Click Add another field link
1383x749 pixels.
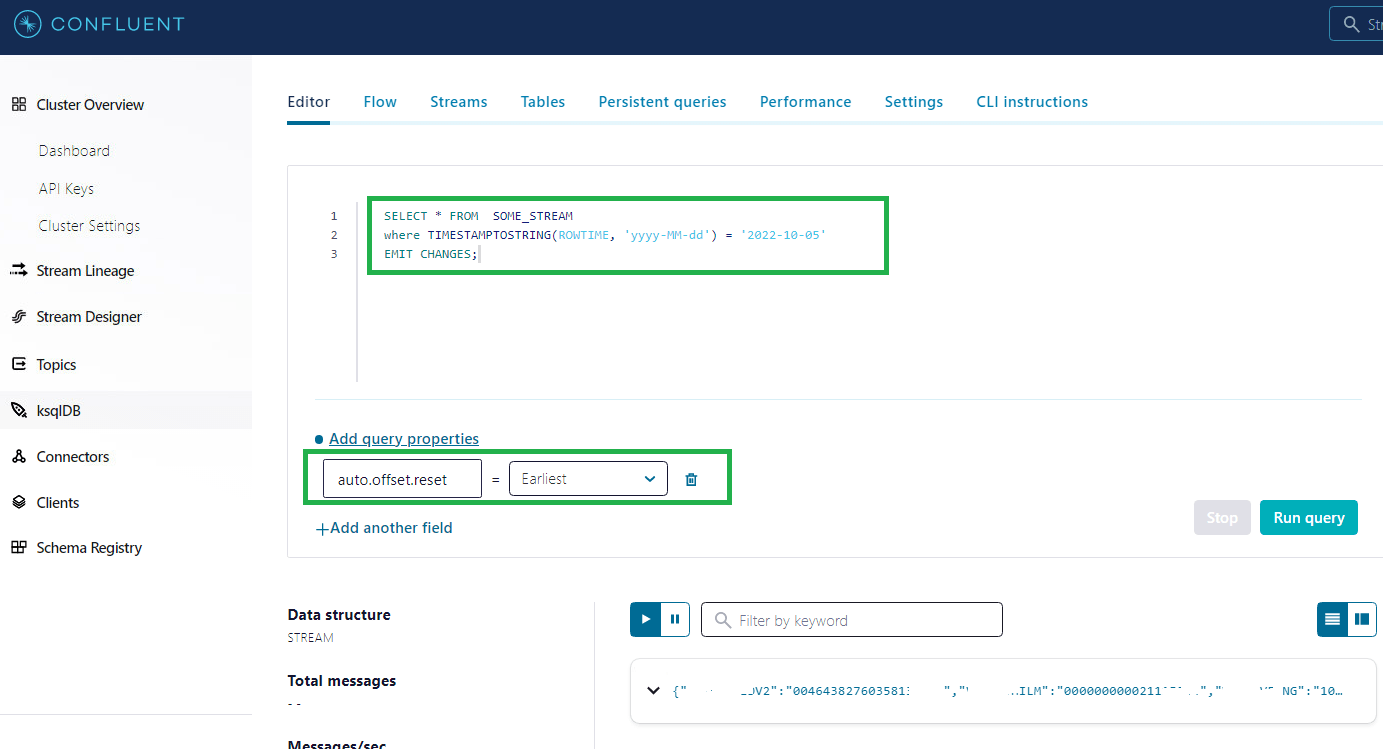click(x=384, y=527)
